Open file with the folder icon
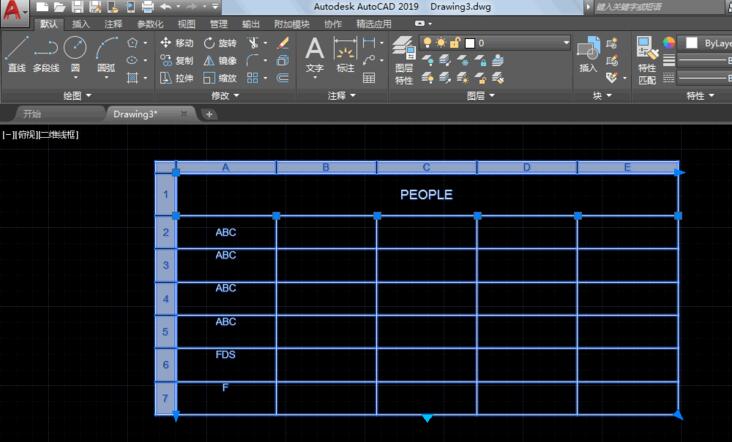 pos(59,7)
